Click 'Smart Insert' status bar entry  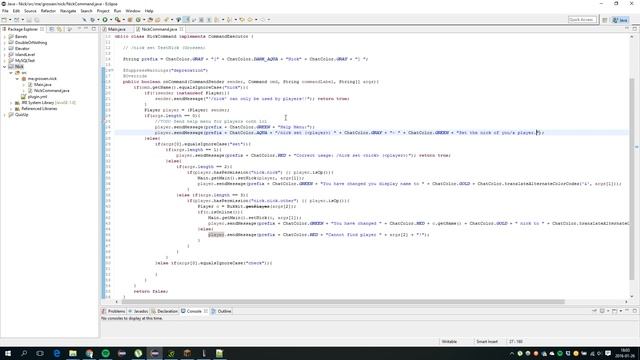click(x=487, y=342)
